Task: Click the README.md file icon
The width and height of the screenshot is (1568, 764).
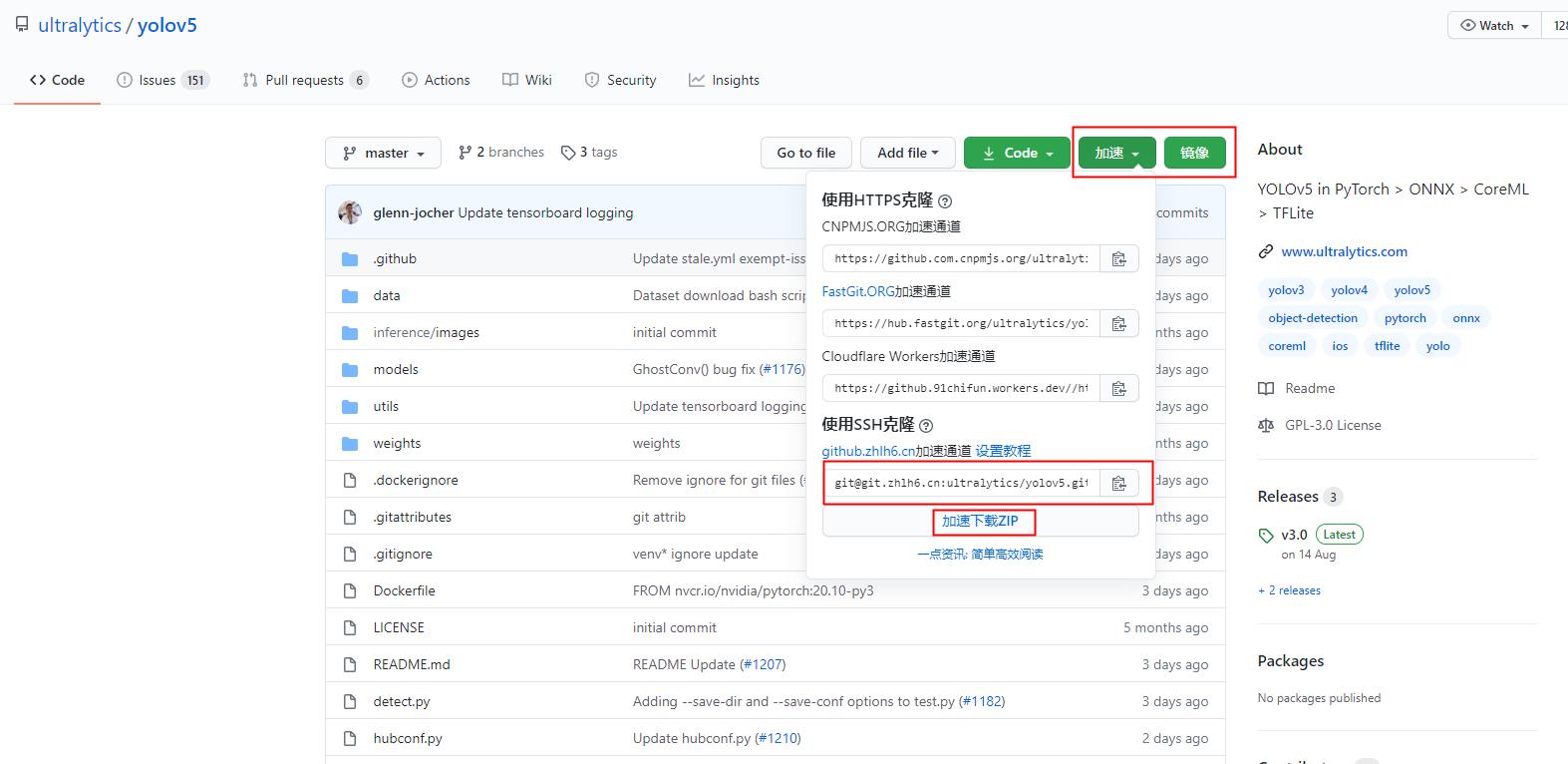Action: click(x=350, y=664)
